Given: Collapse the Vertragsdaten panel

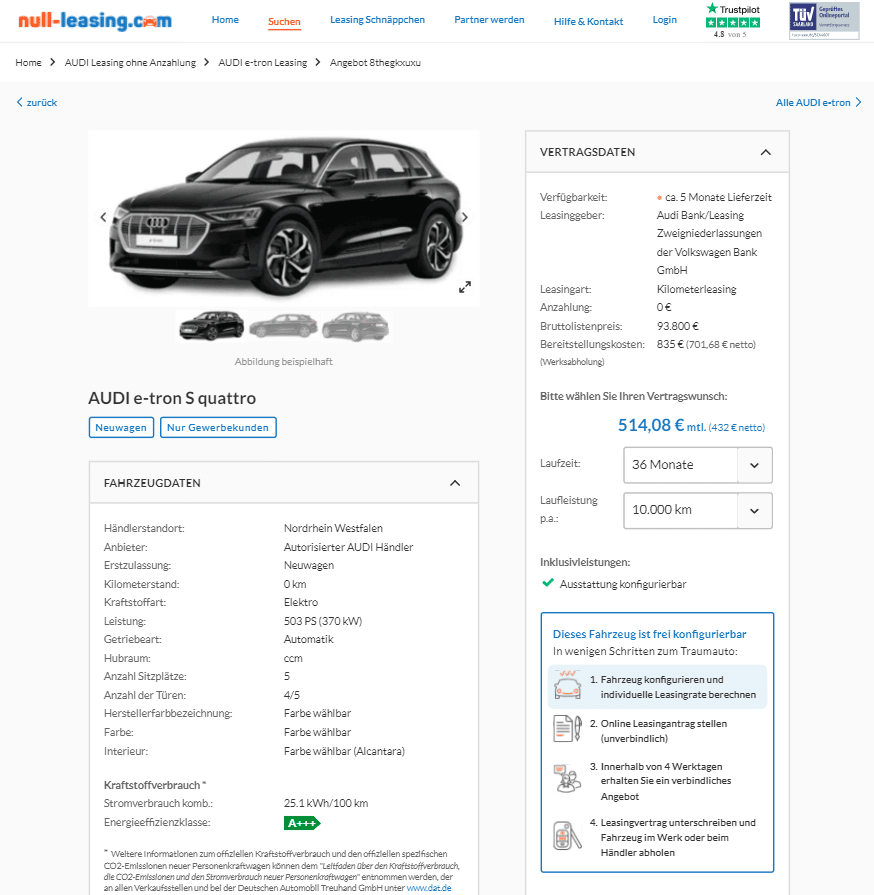Looking at the screenshot, I should pyautogui.click(x=766, y=152).
